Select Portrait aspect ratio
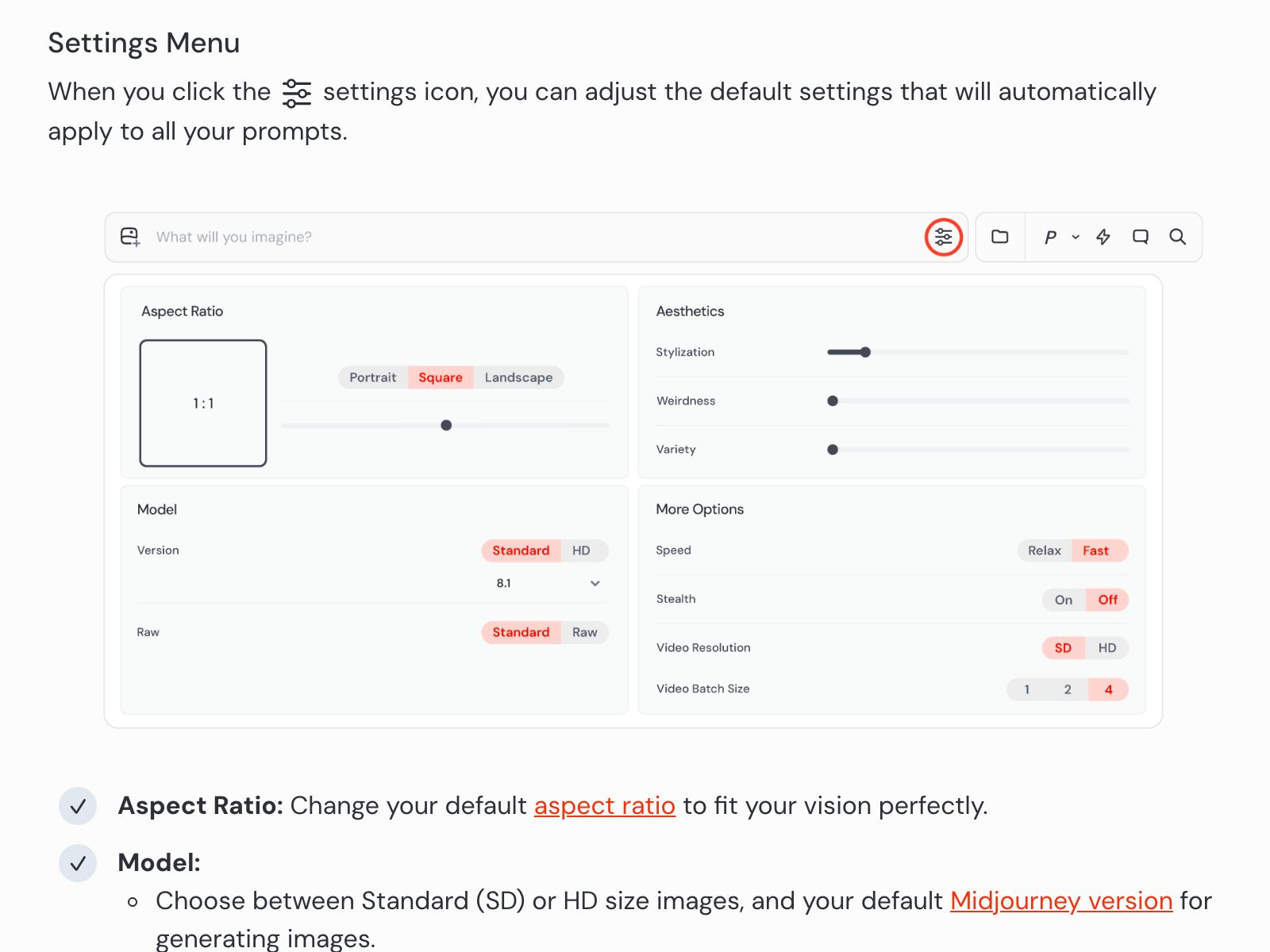This screenshot has height=952, width=1270. tap(373, 378)
